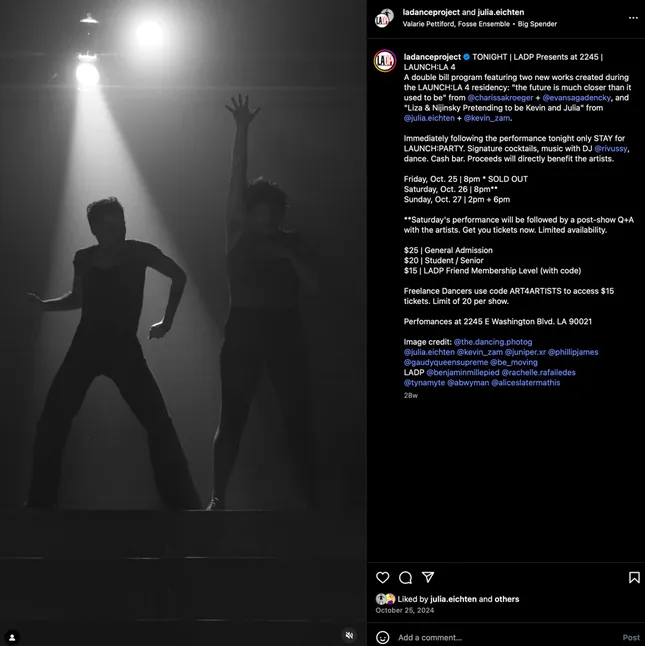Open @tynamyte profile mention
The width and height of the screenshot is (645, 646).
point(424,383)
